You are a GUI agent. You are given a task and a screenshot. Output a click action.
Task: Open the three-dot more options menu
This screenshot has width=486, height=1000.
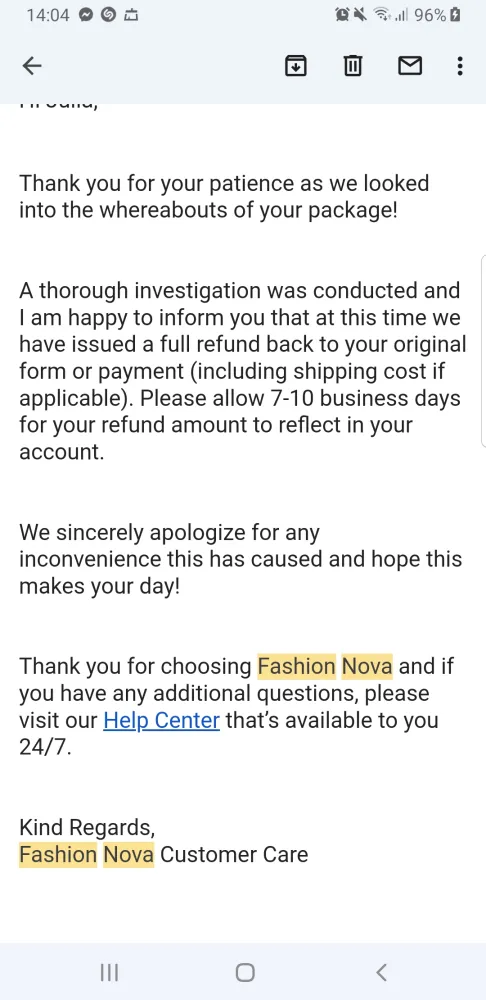[x=460, y=65]
